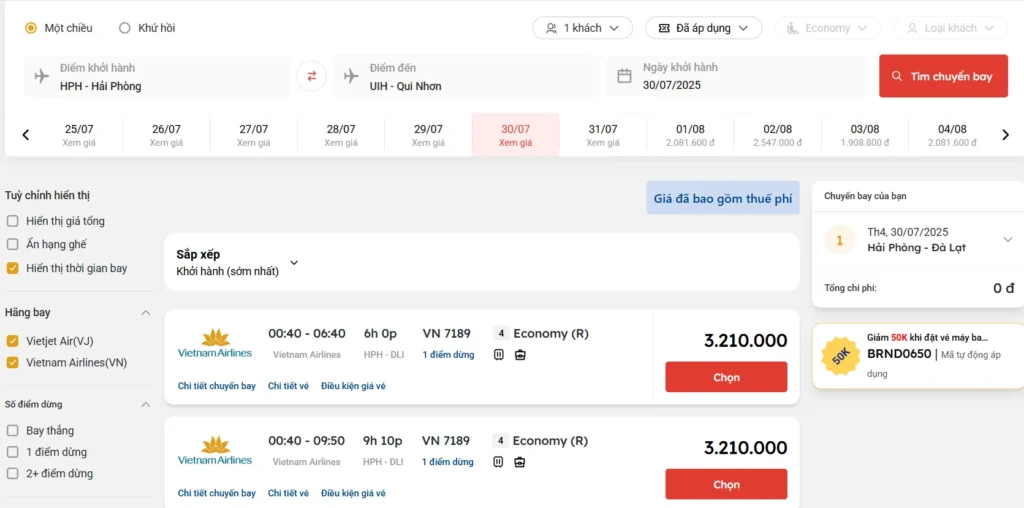Go to previous dates with left arrow
The image size is (1024, 508).
click(x=26, y=135)
